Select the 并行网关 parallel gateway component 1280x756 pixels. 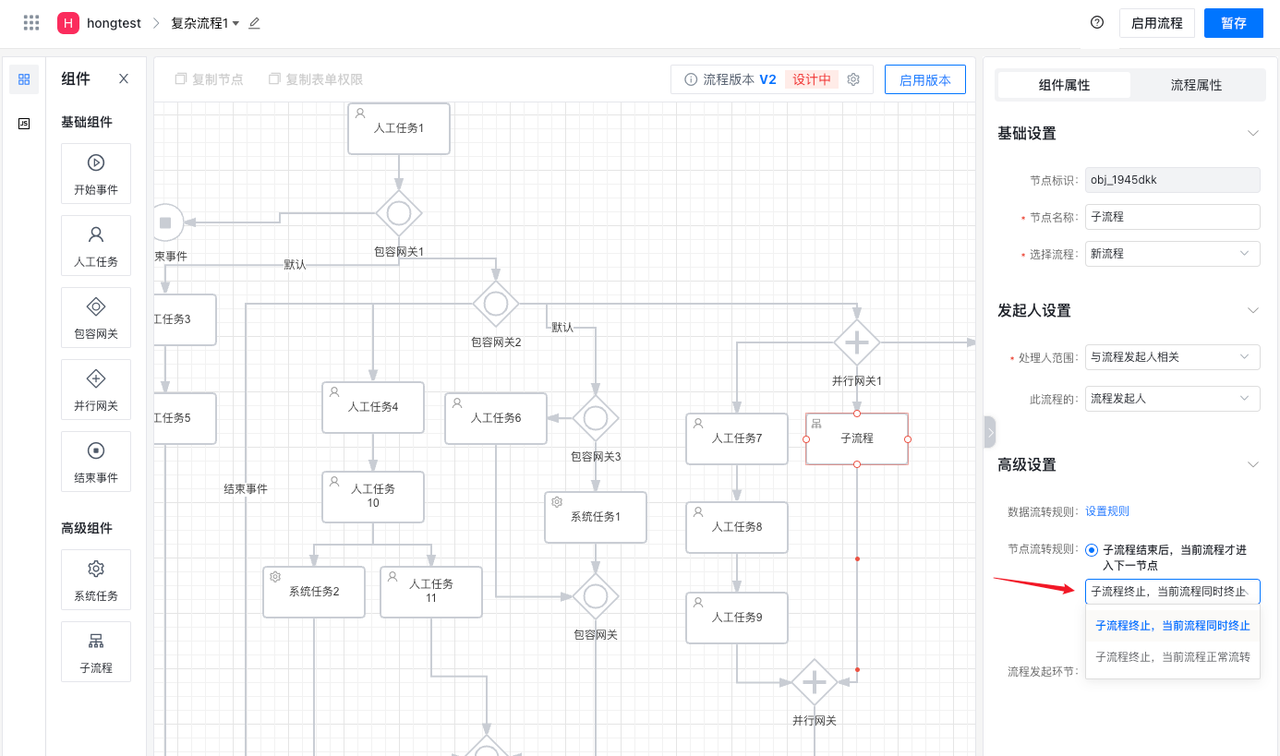96,389
